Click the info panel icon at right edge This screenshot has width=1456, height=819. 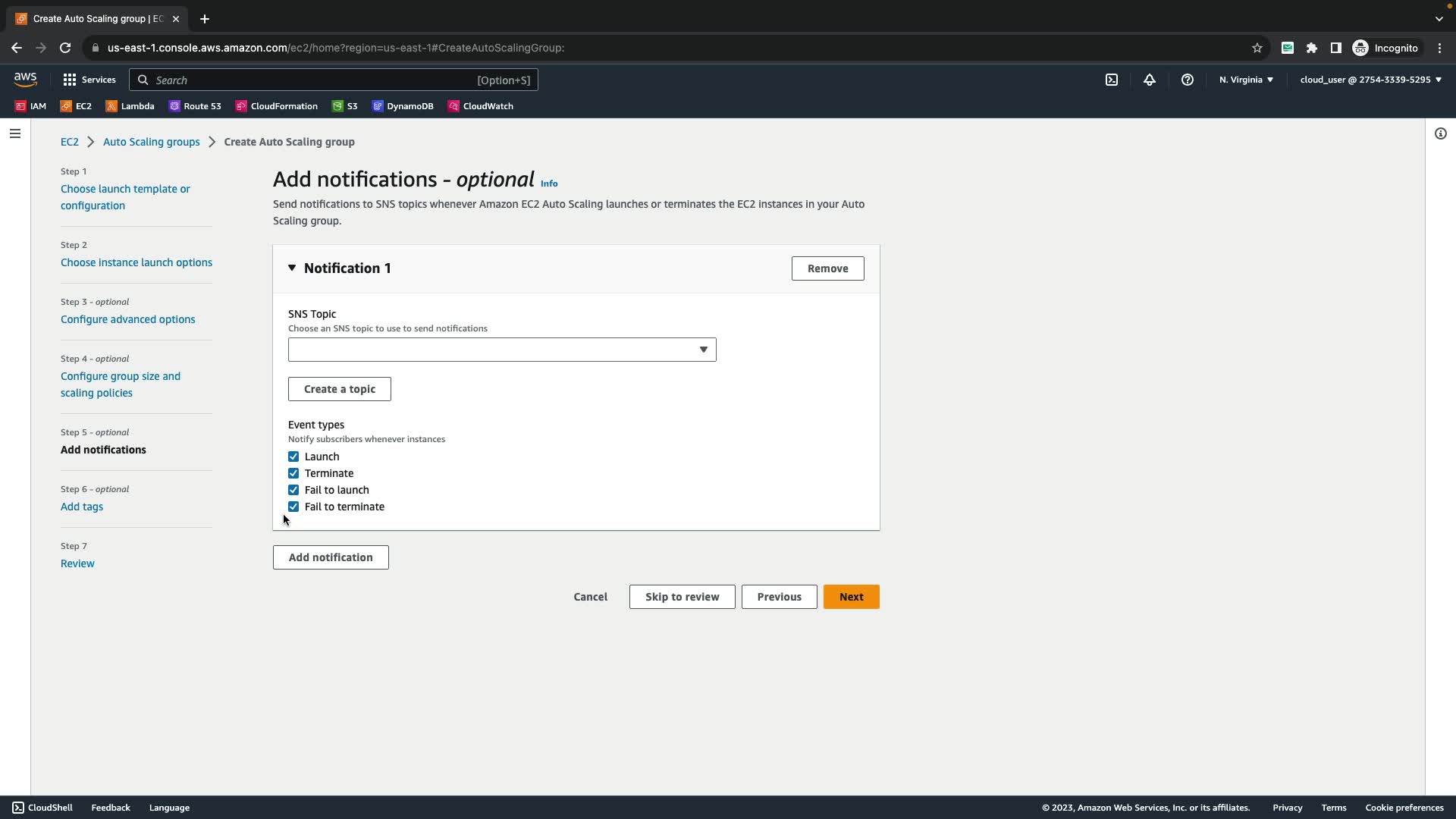pyautogui.click(x=1440, y=133)
